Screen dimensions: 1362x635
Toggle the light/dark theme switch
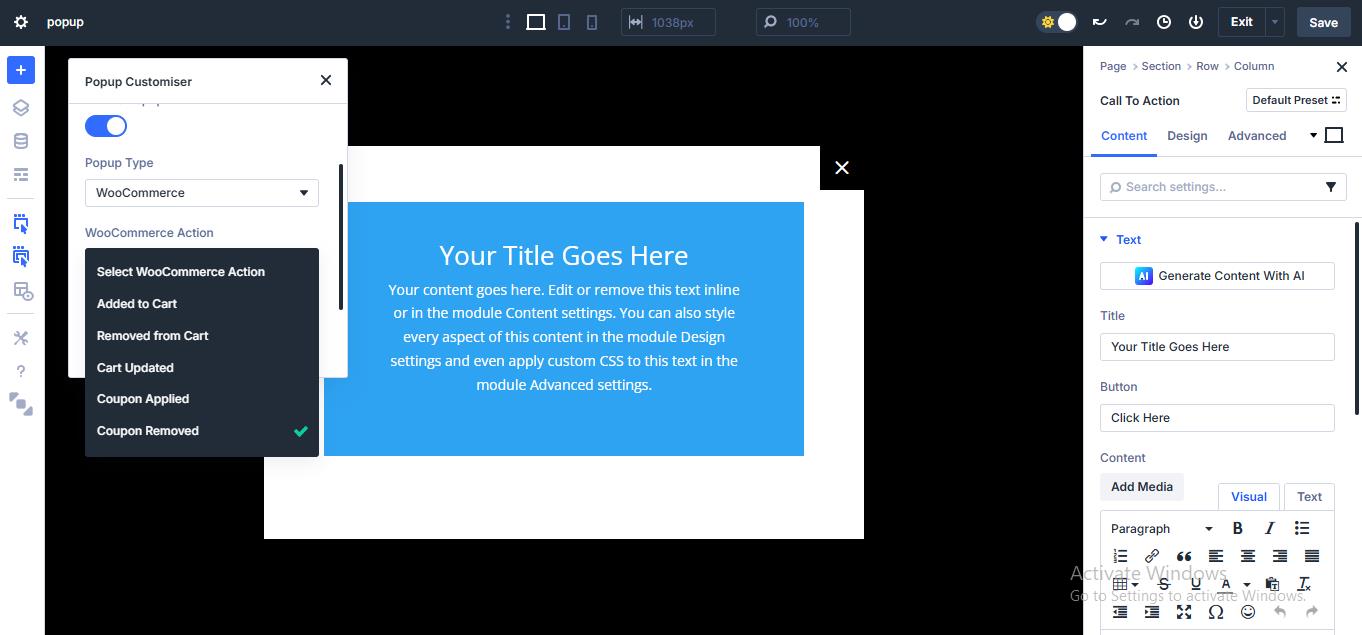(x=1057, y=22)
